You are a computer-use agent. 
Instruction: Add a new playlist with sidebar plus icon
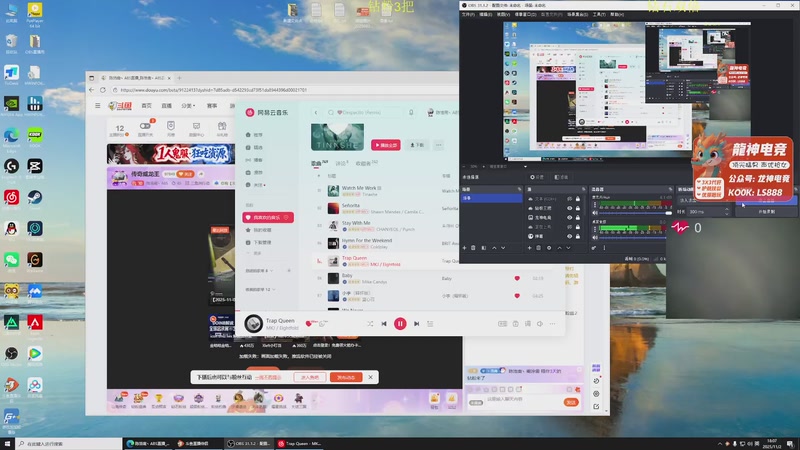pyautogui.click(x=289, y=270)
